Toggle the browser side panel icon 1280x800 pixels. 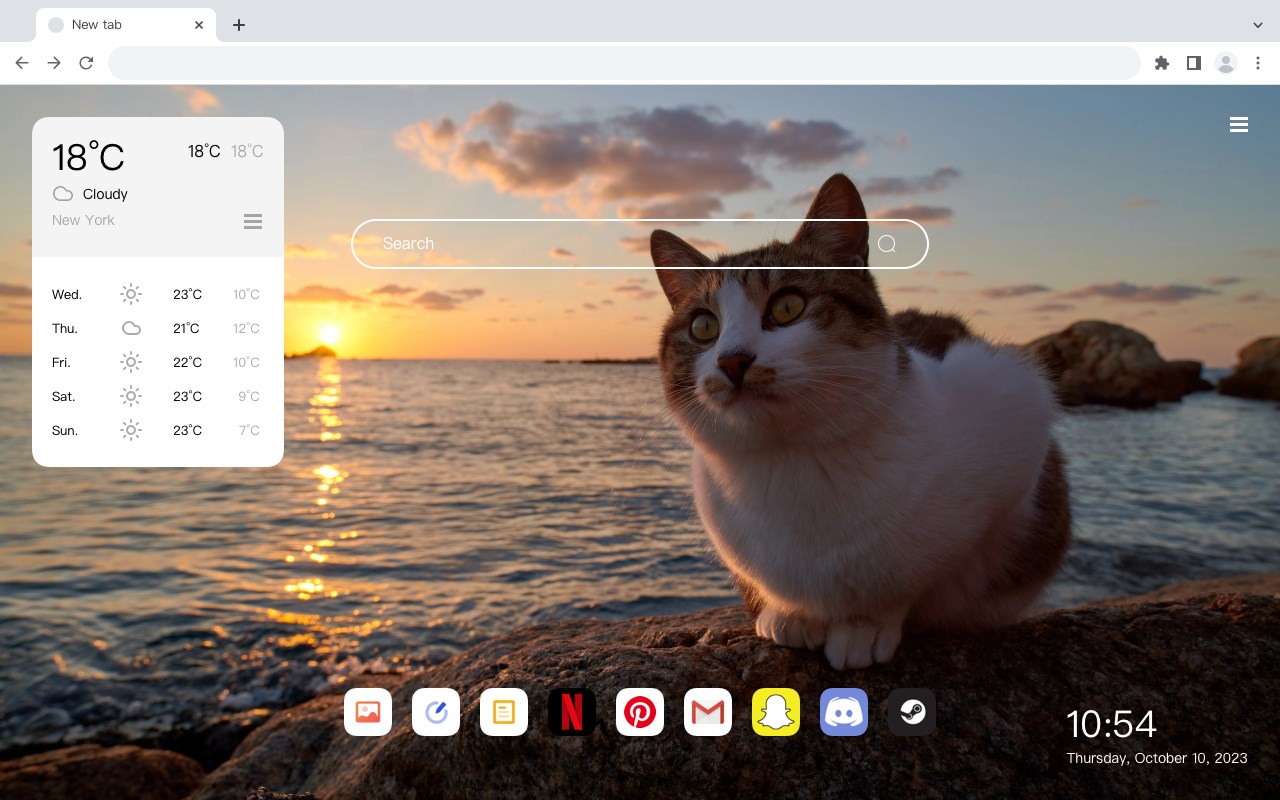(x=1194, y=63)
